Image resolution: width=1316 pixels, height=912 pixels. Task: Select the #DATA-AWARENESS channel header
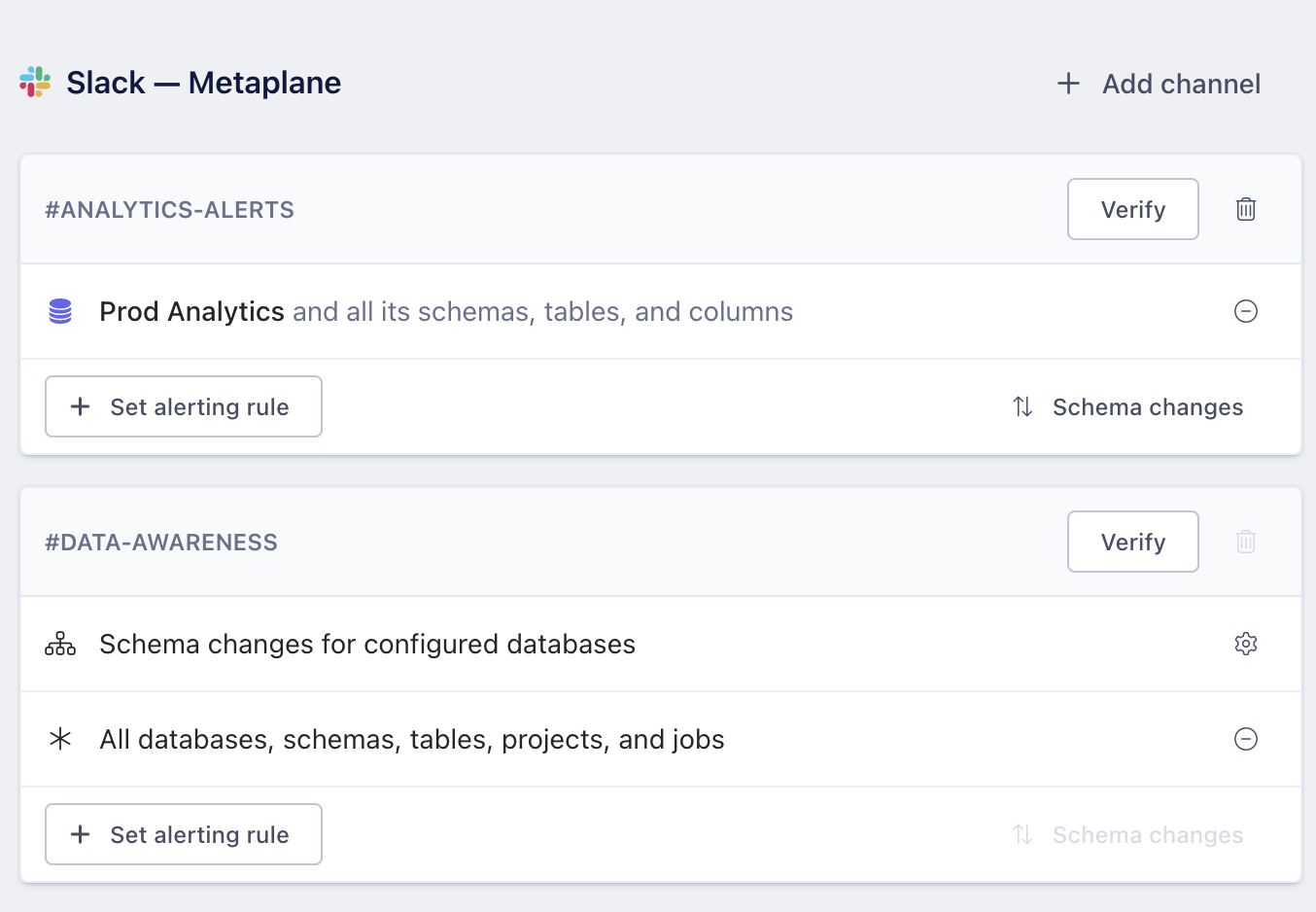coord(161,543)
